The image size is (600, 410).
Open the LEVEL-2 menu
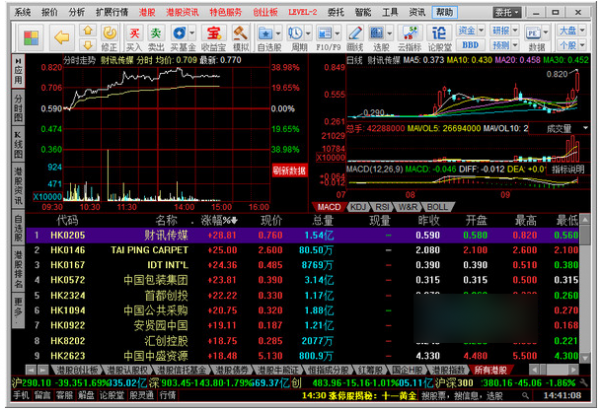coord(303,13)
